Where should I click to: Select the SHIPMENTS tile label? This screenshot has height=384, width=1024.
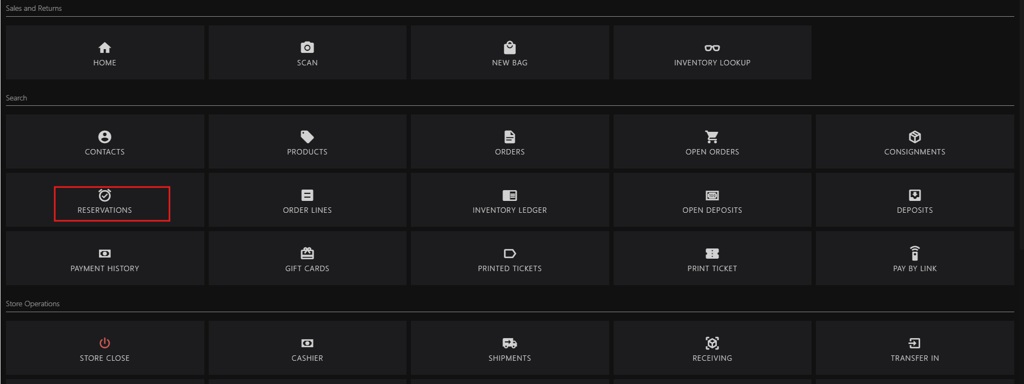coord(509,358)
